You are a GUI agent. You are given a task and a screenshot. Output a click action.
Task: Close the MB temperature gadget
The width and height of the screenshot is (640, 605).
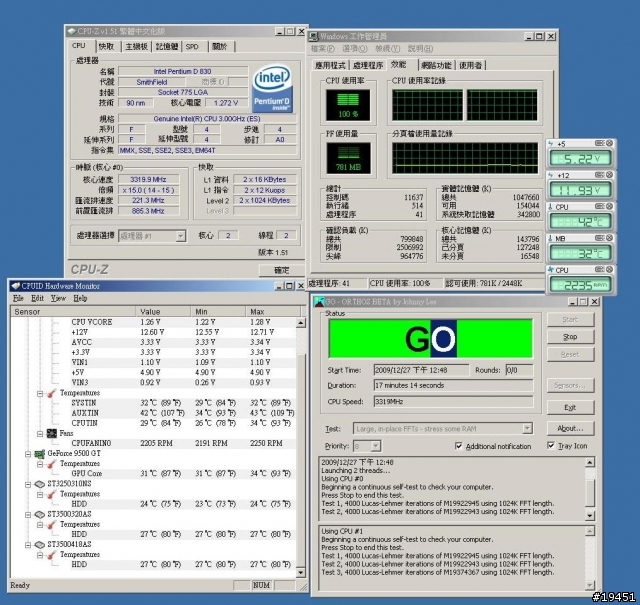pyautogui.click(x=609, y=238)
